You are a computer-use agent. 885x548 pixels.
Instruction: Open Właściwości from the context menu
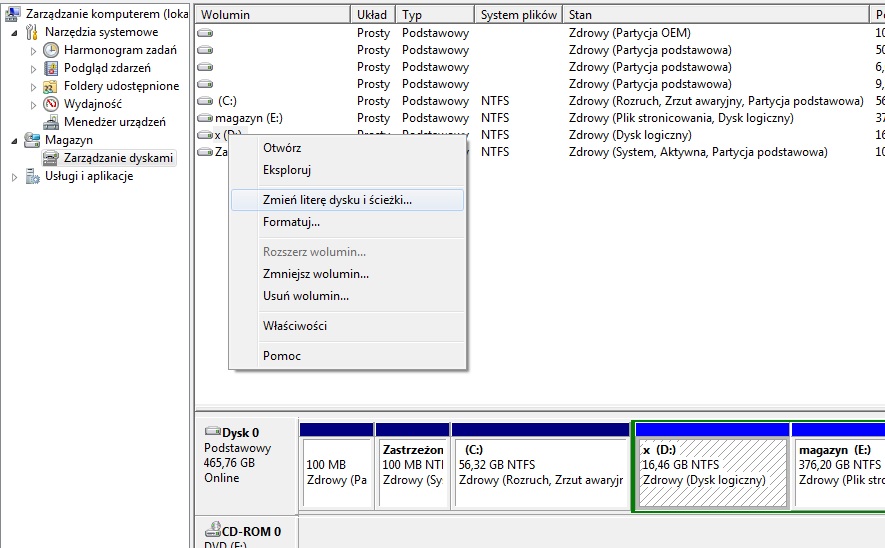(x=294, y=326)
